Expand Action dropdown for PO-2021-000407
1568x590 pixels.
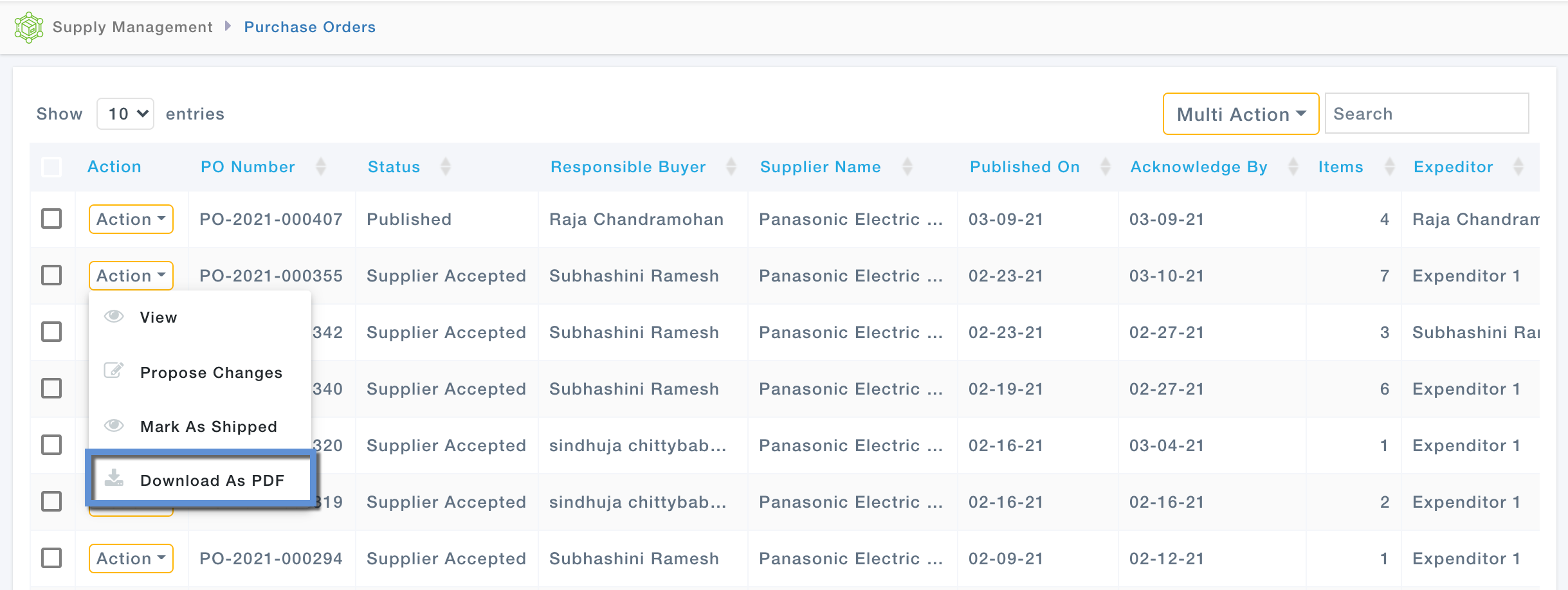coord(131,219)
